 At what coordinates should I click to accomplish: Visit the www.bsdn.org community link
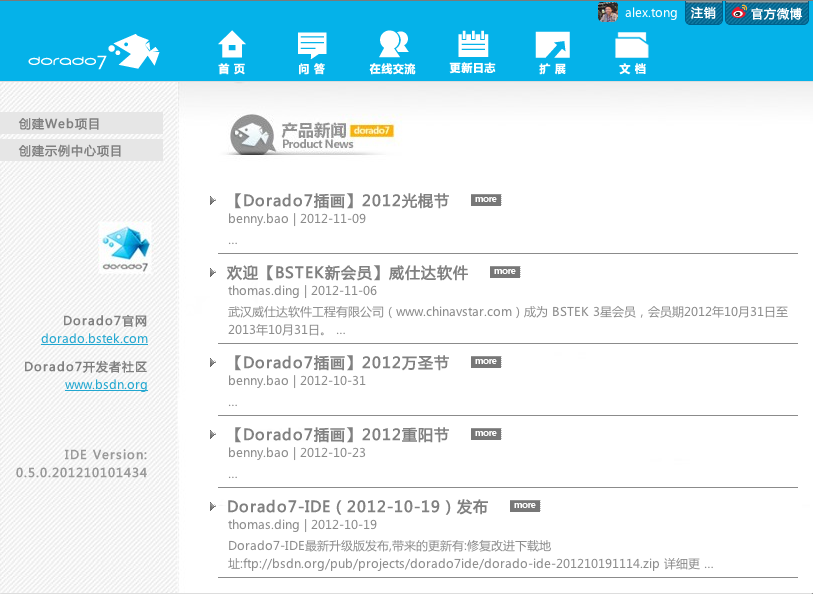[106, 385]
